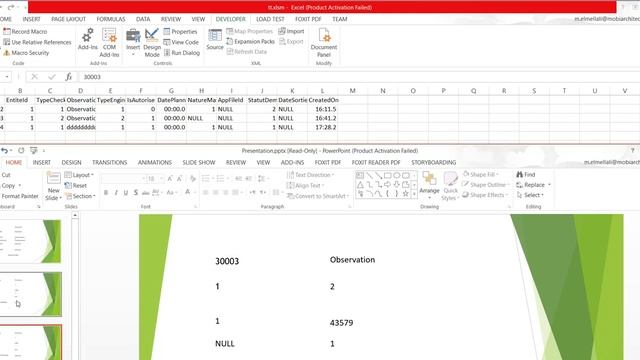Open Excel FORMULAS tab
Viewport: 640px width, 360px height.
click(x=111, y=19)
